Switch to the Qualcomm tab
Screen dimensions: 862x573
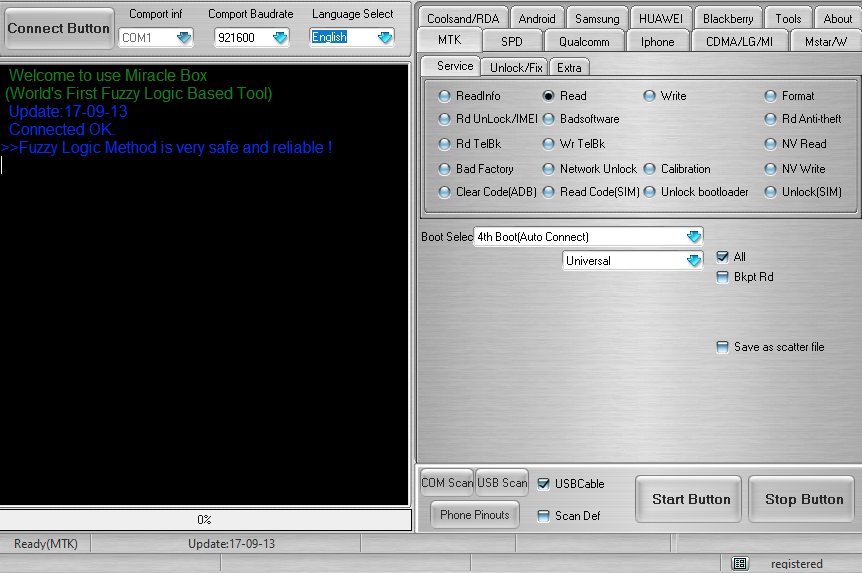[x=584, y=41]
